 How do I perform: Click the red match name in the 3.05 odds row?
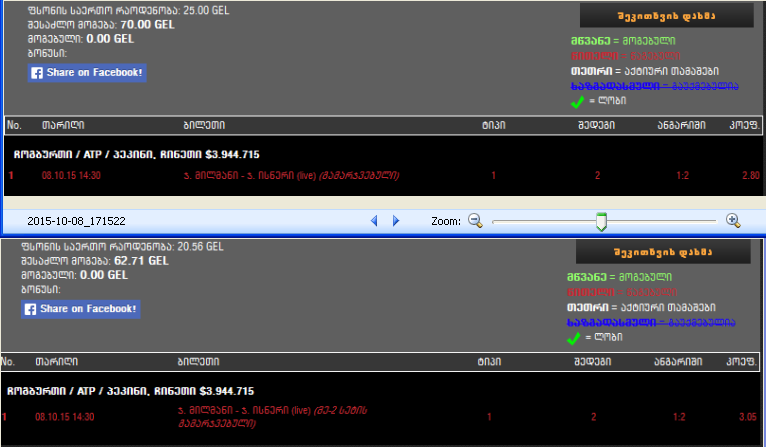tap(273, 417)
